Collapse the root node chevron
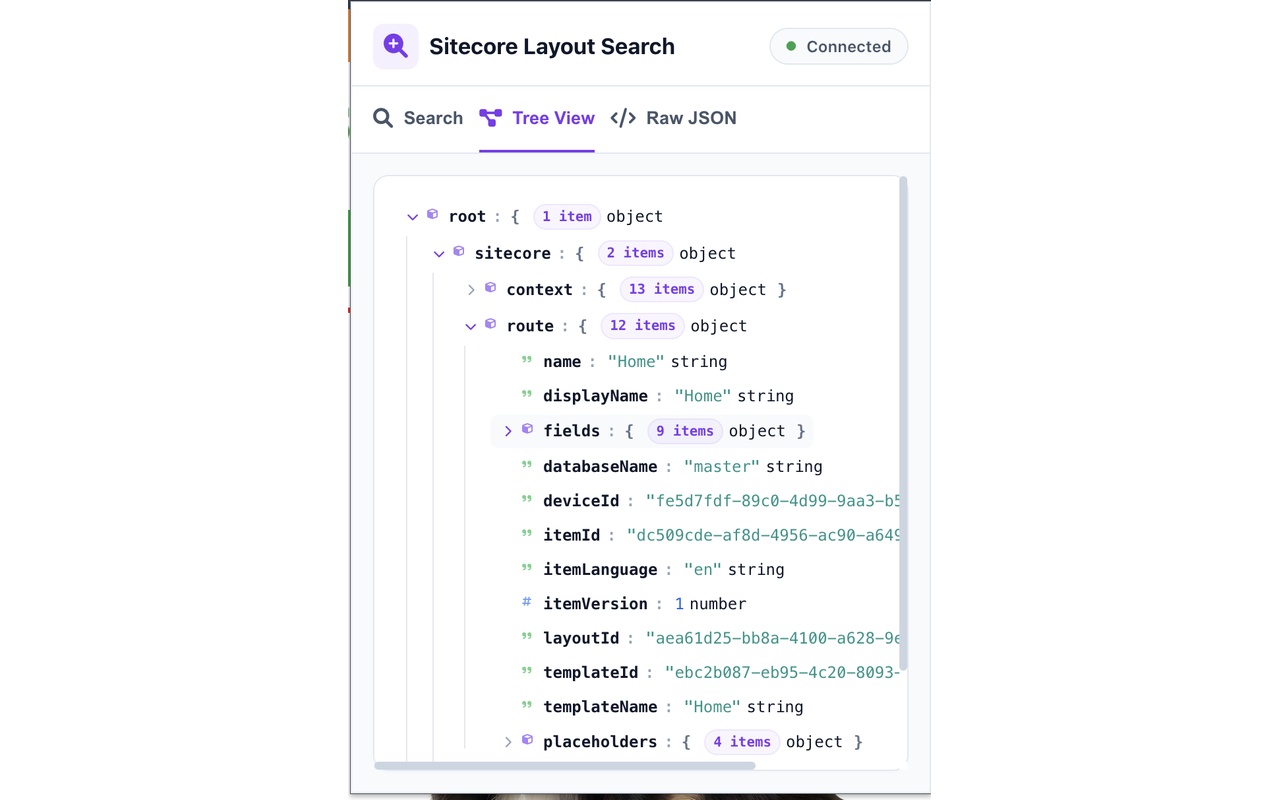1280x800 pixels. (x=413, y=217)
